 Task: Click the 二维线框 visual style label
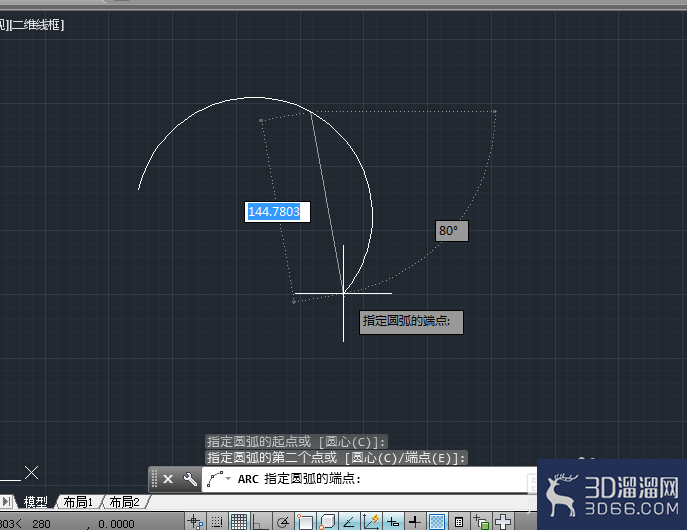click(x=38, y=25)
